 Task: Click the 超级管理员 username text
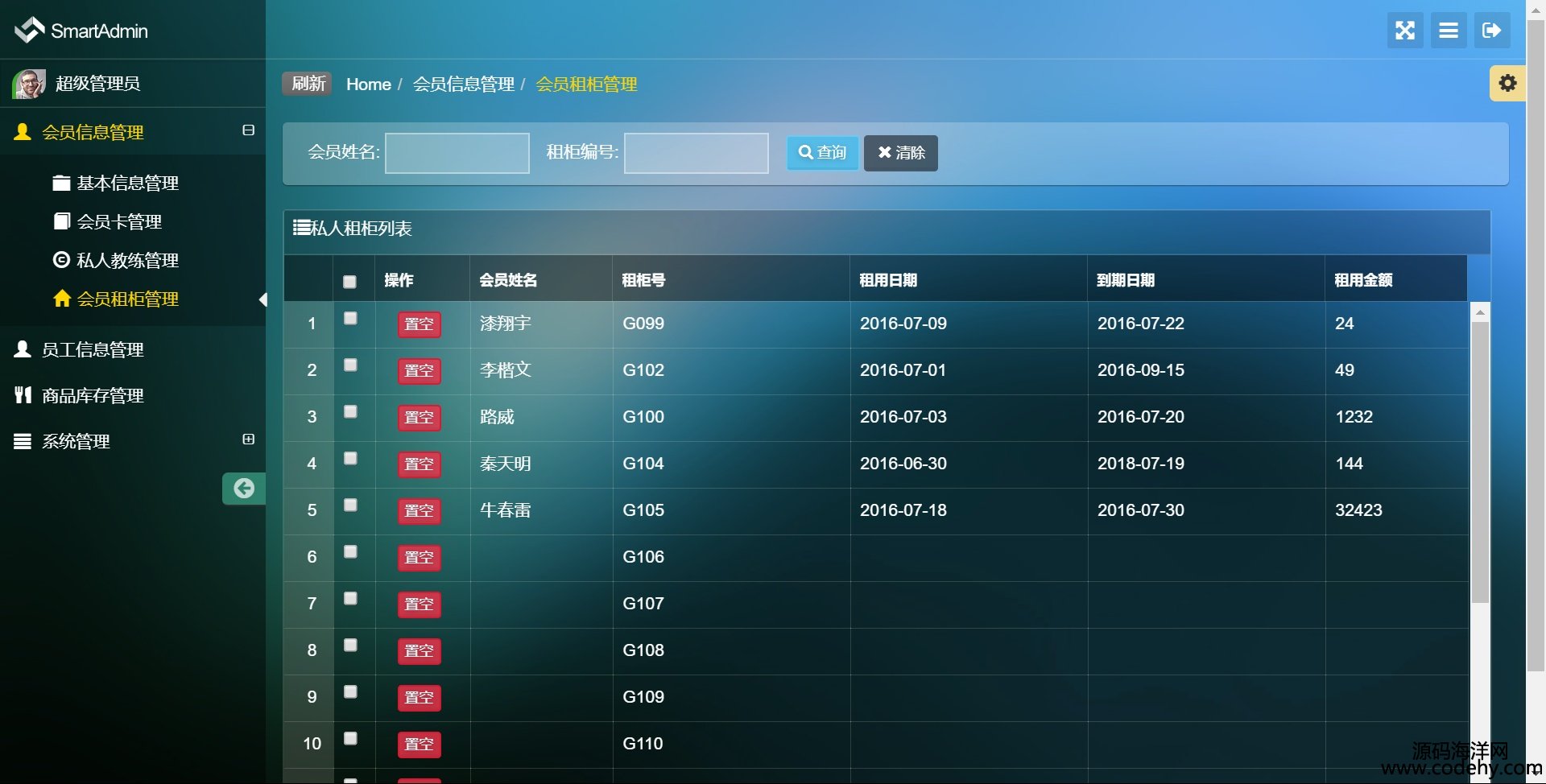click(97, 84)
